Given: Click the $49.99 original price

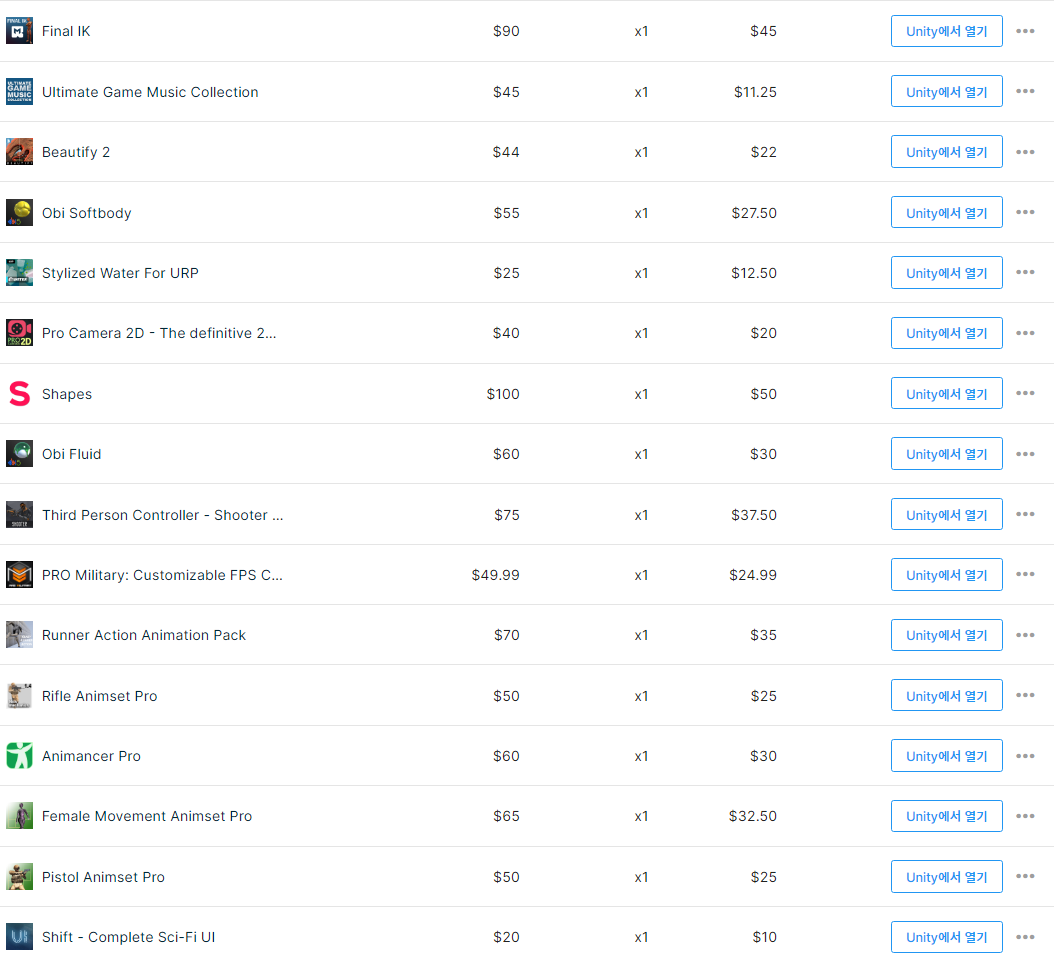Looking at the screenshot, I should tap(495, 575).
